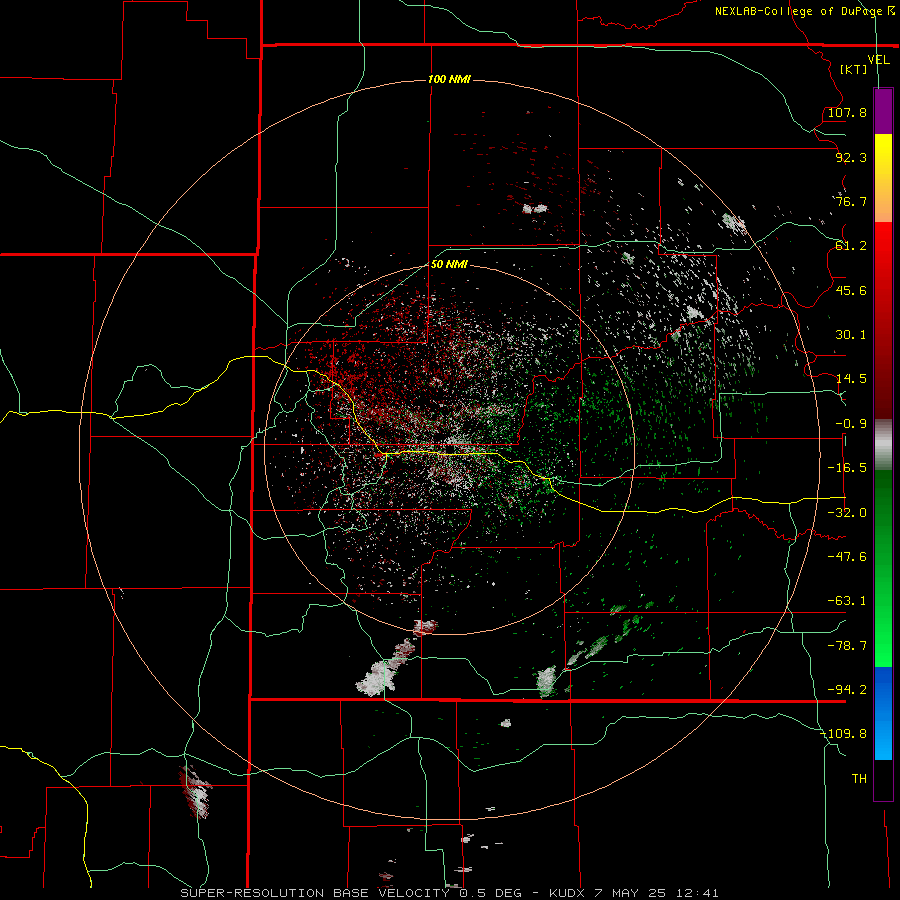Click the Super-Resolution Base Velocity caption
The image size is (900, 900).
(449, 893)
